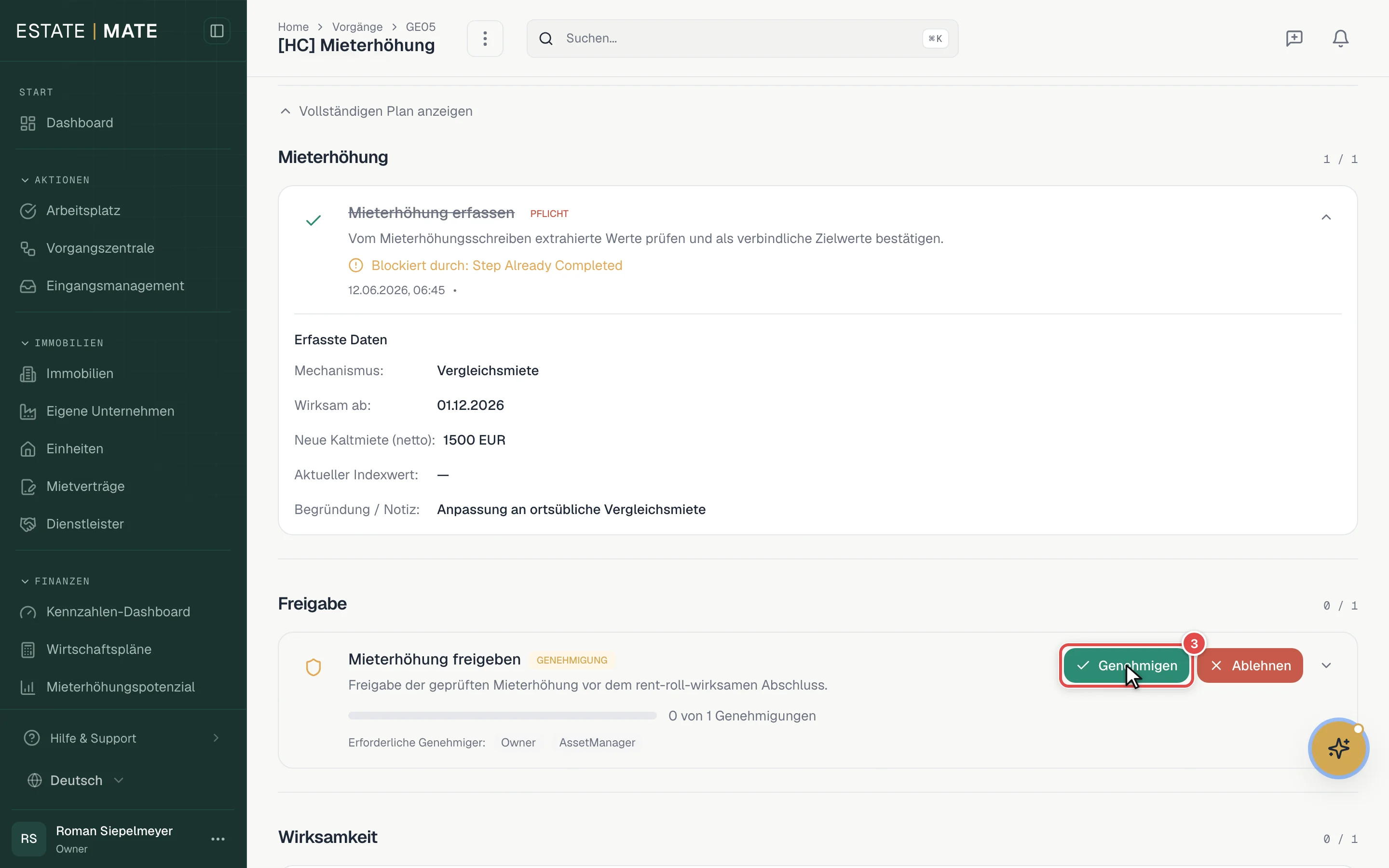Open the AI assistant sparkle button
Image resolution: width=1389 pixels, height=868 pixels.
[1338, 748]
